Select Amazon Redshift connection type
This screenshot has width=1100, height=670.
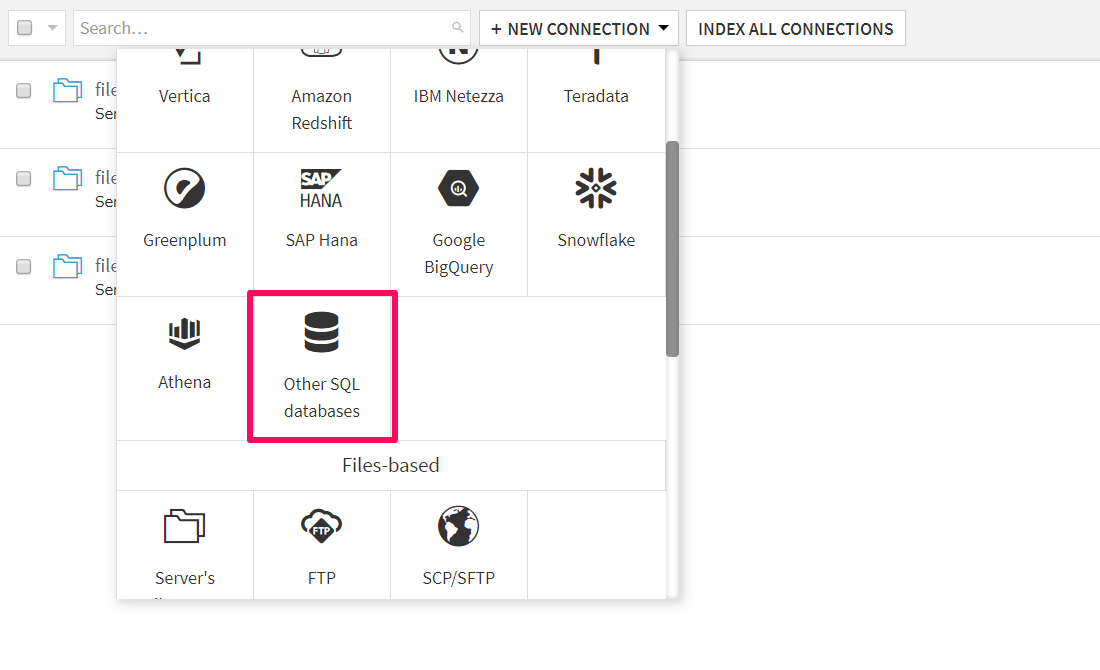point(321,100)
